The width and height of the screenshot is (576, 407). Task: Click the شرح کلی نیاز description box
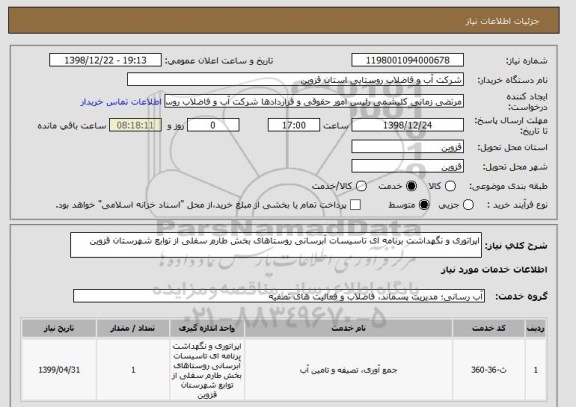(276, 245)
